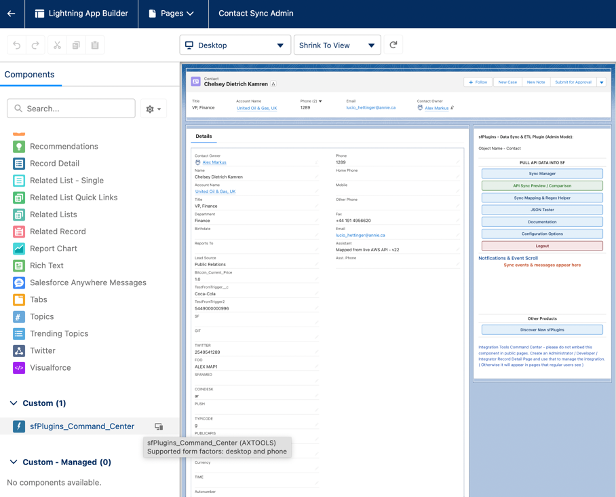Open the Desktop form factor dropdown

pos(235,45)
